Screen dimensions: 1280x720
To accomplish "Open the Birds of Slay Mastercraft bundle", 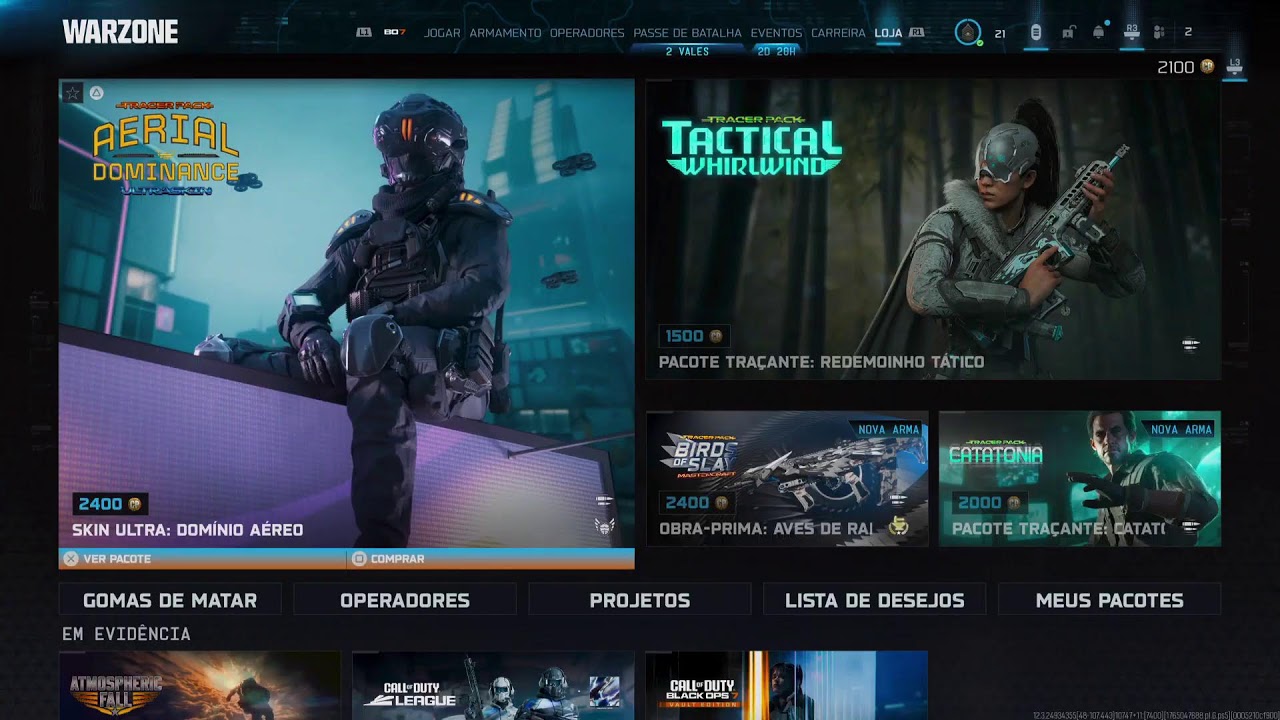I will [787, 479].
